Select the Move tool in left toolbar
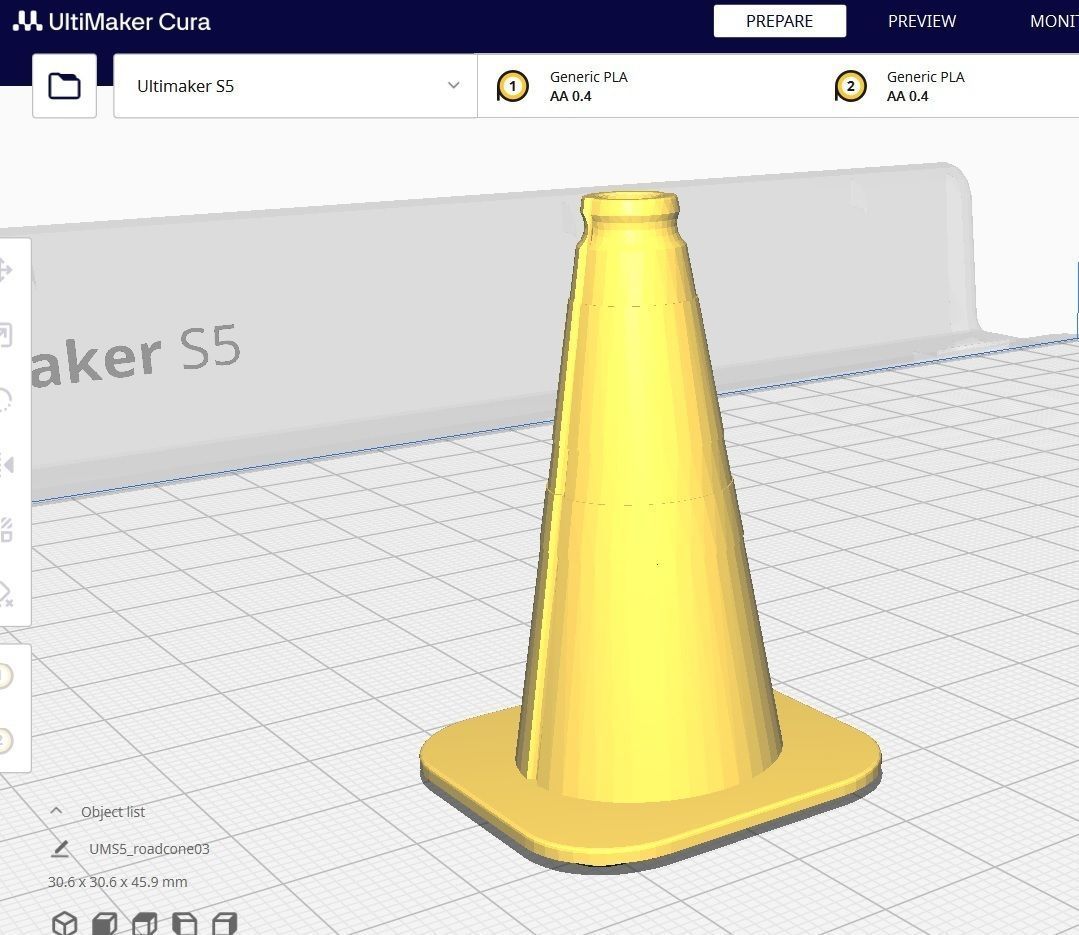The image size is (1079, 935). 6,270
